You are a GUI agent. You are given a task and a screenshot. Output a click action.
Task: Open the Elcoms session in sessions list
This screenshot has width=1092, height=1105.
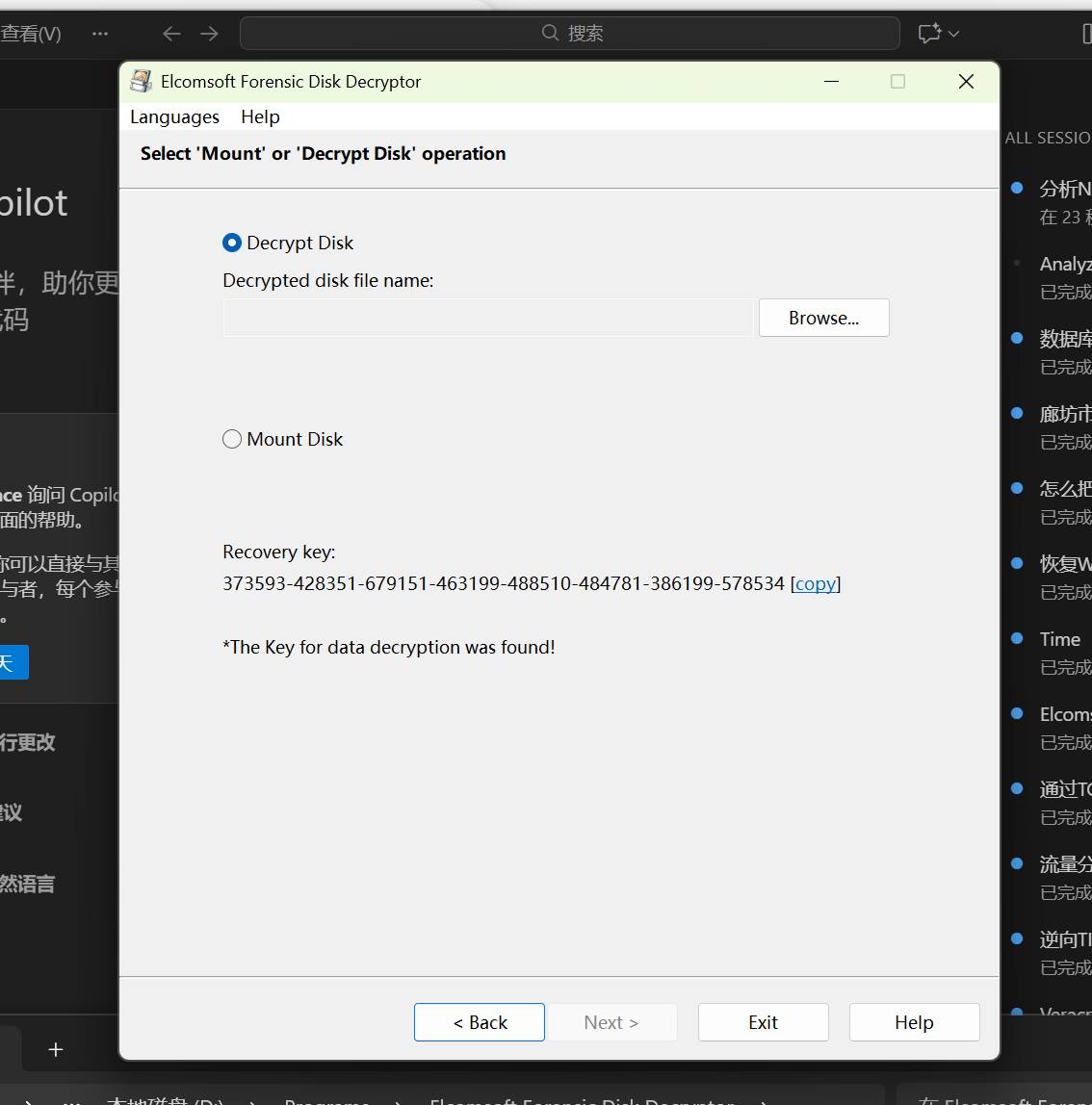1050,728
